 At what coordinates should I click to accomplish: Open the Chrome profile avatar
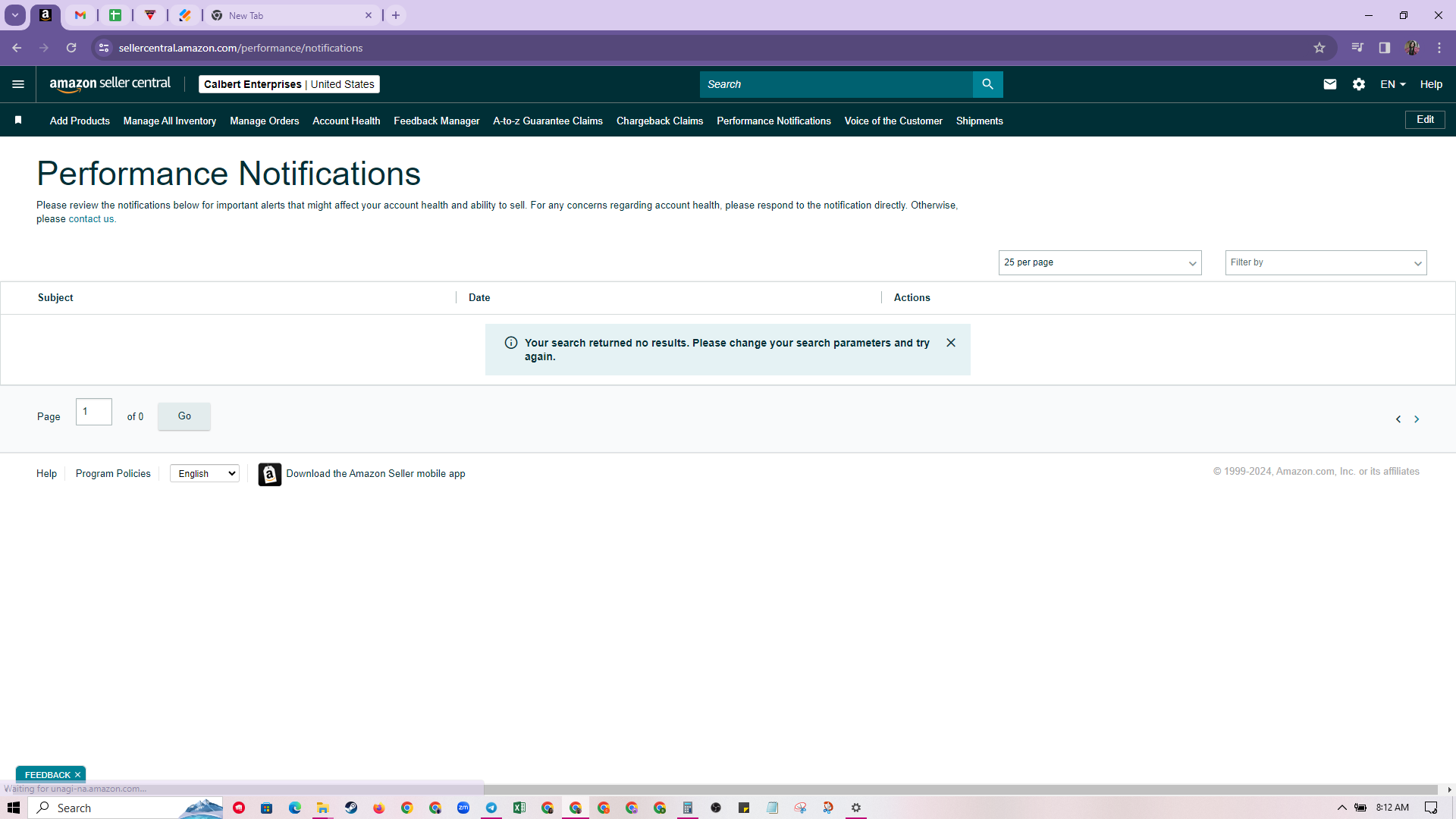pos(1412,48)
